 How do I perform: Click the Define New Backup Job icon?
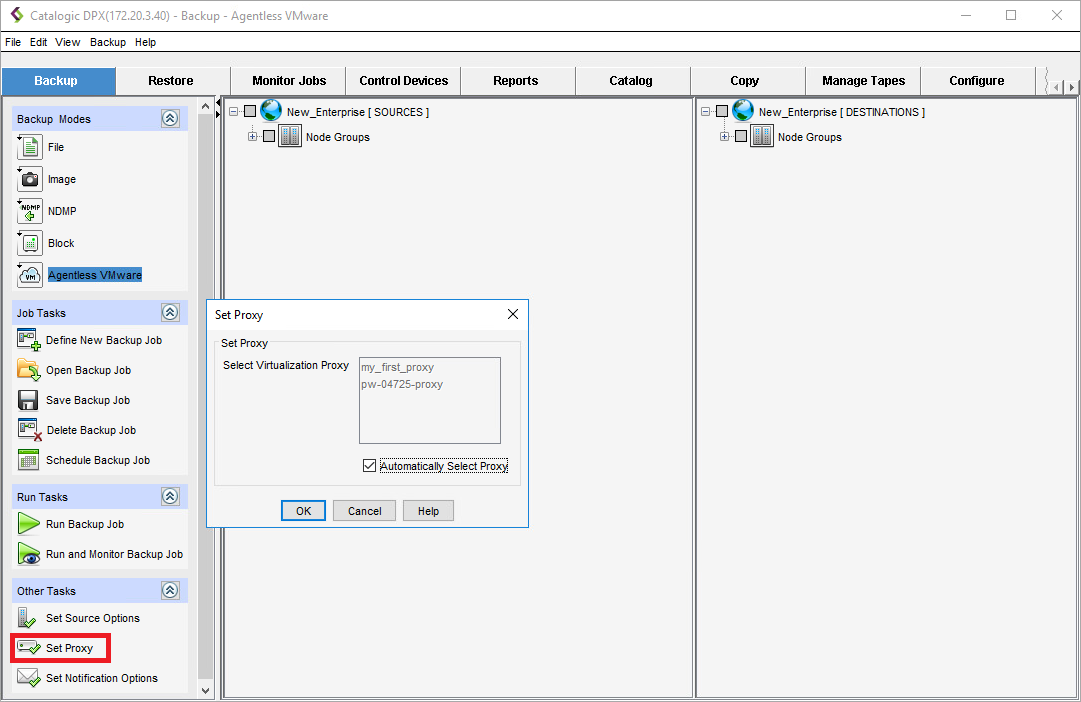[x=29, y=341]
